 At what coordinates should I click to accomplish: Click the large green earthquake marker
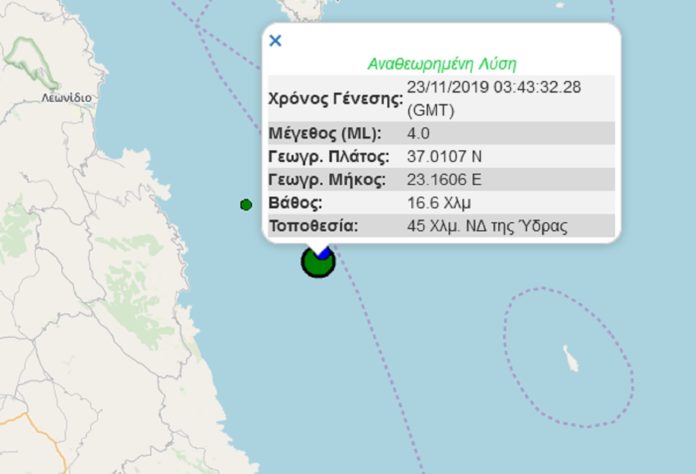(x=316, y=264)
